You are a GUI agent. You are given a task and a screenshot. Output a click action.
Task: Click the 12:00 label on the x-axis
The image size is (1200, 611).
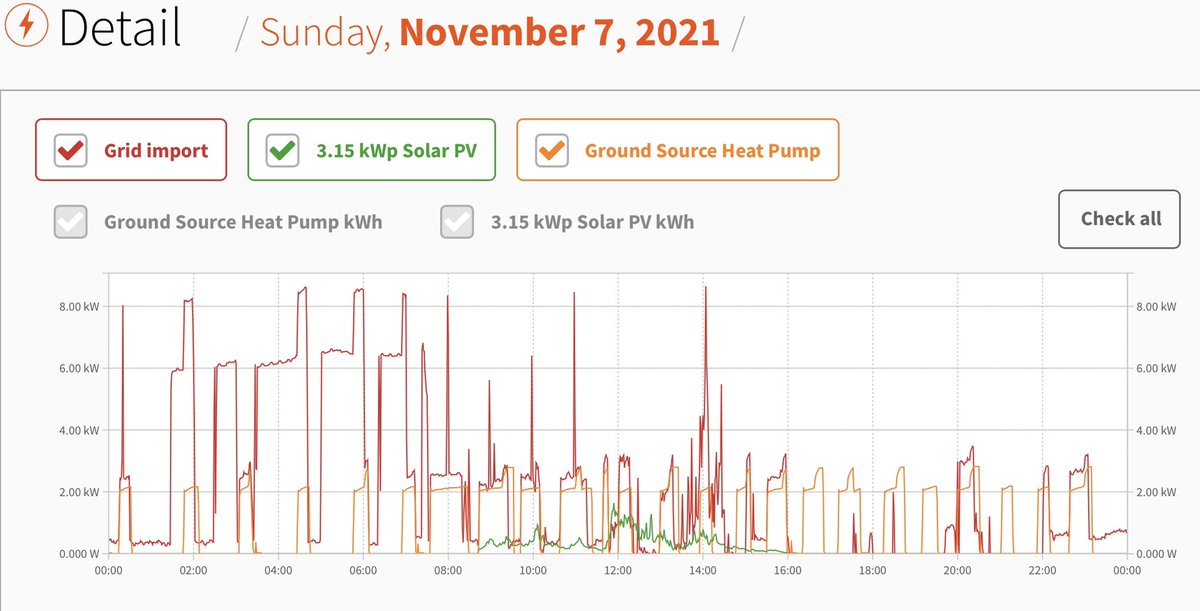coord(618,570)
